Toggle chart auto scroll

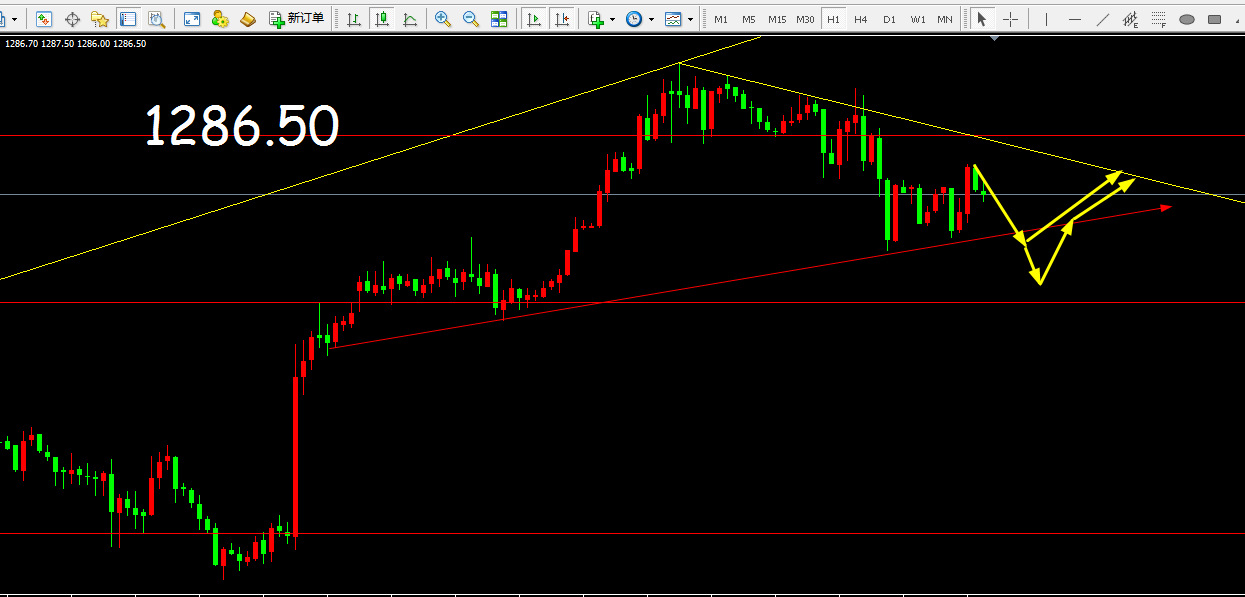(x=535, y=19)
